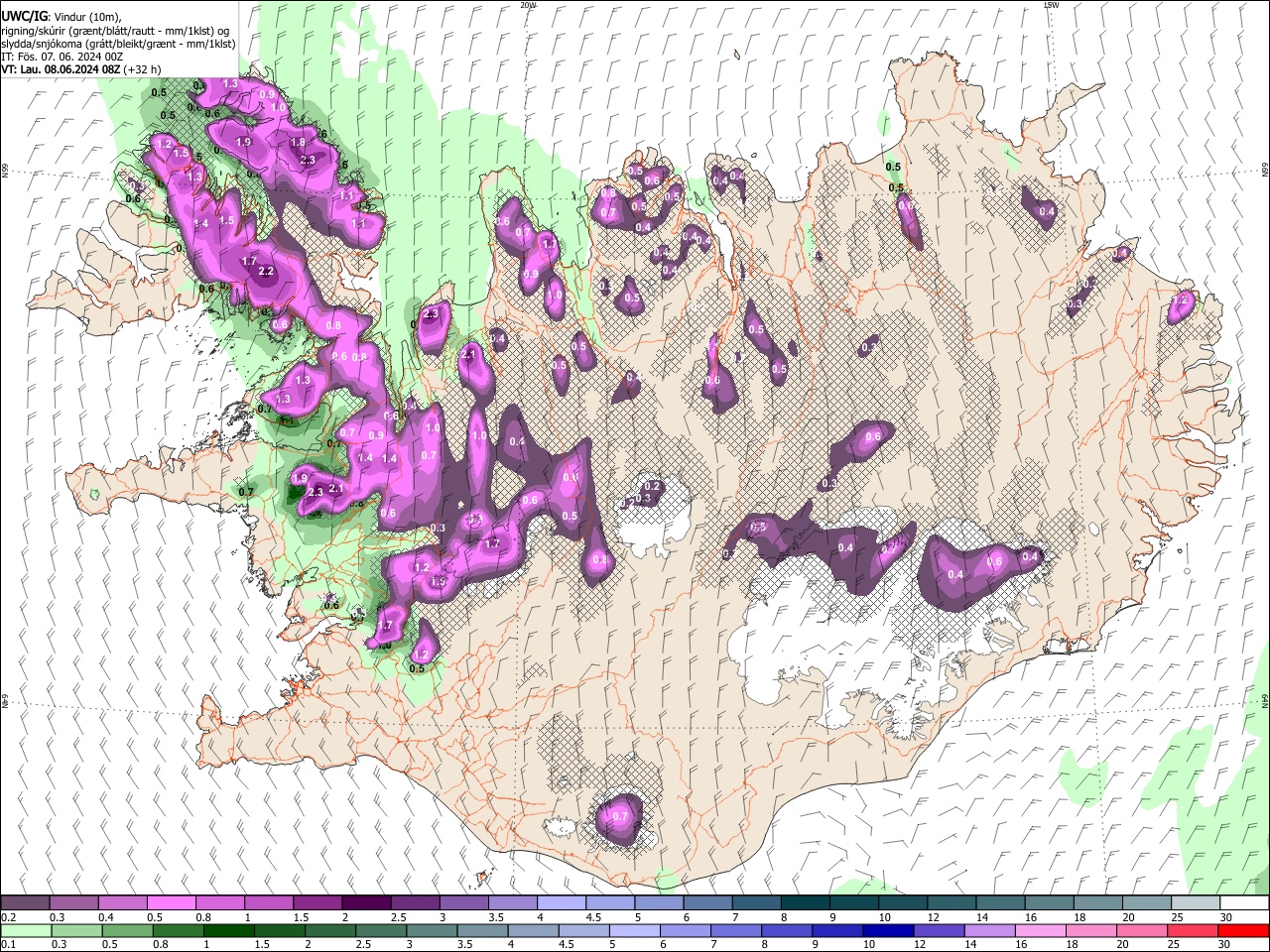This screenshot has height=952, width=1270.
Task: Click the 'Vindur (10m)' header label
Action: [x=87, y=17]
